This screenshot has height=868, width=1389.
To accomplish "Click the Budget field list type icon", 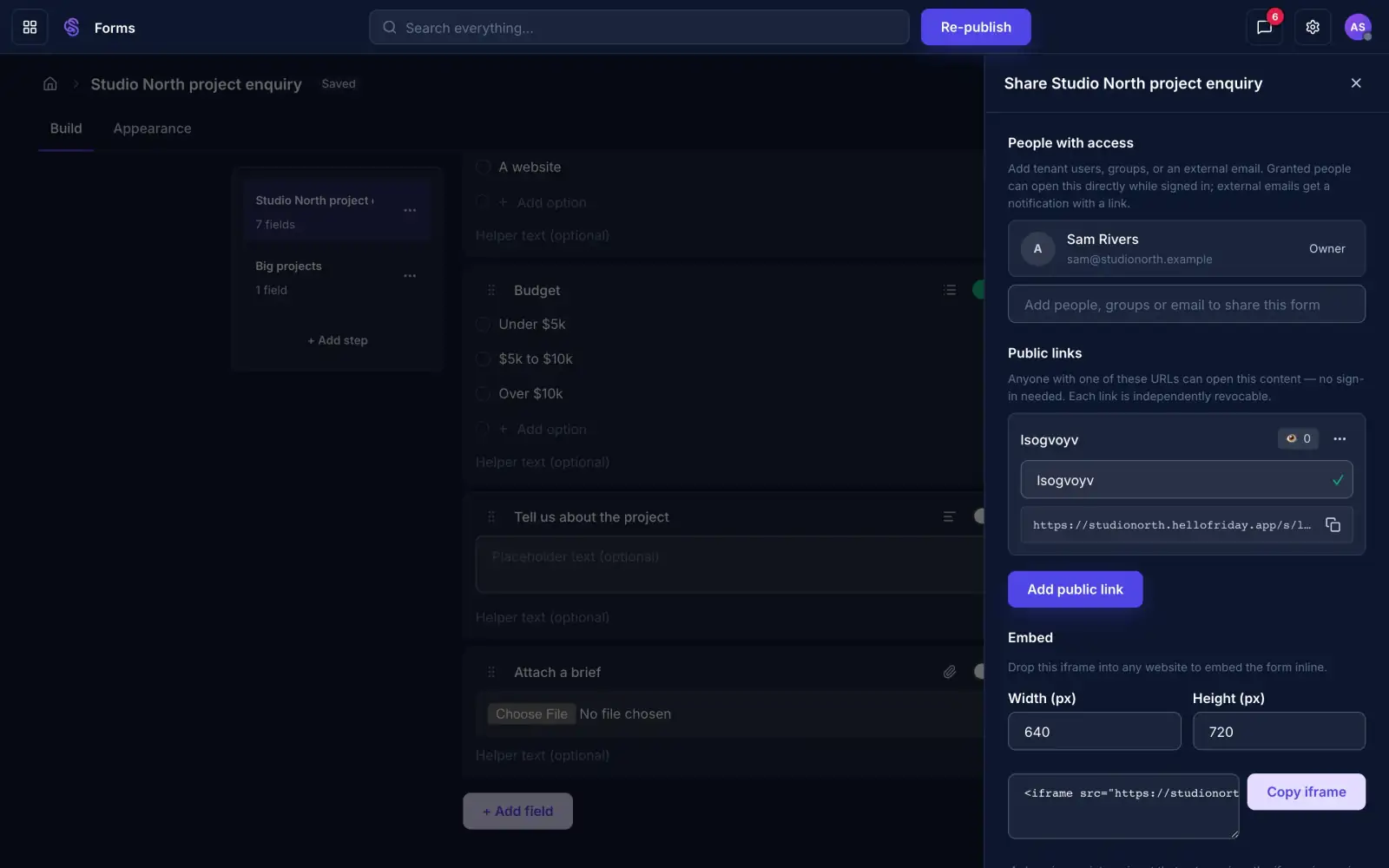I will coord(950,290).
